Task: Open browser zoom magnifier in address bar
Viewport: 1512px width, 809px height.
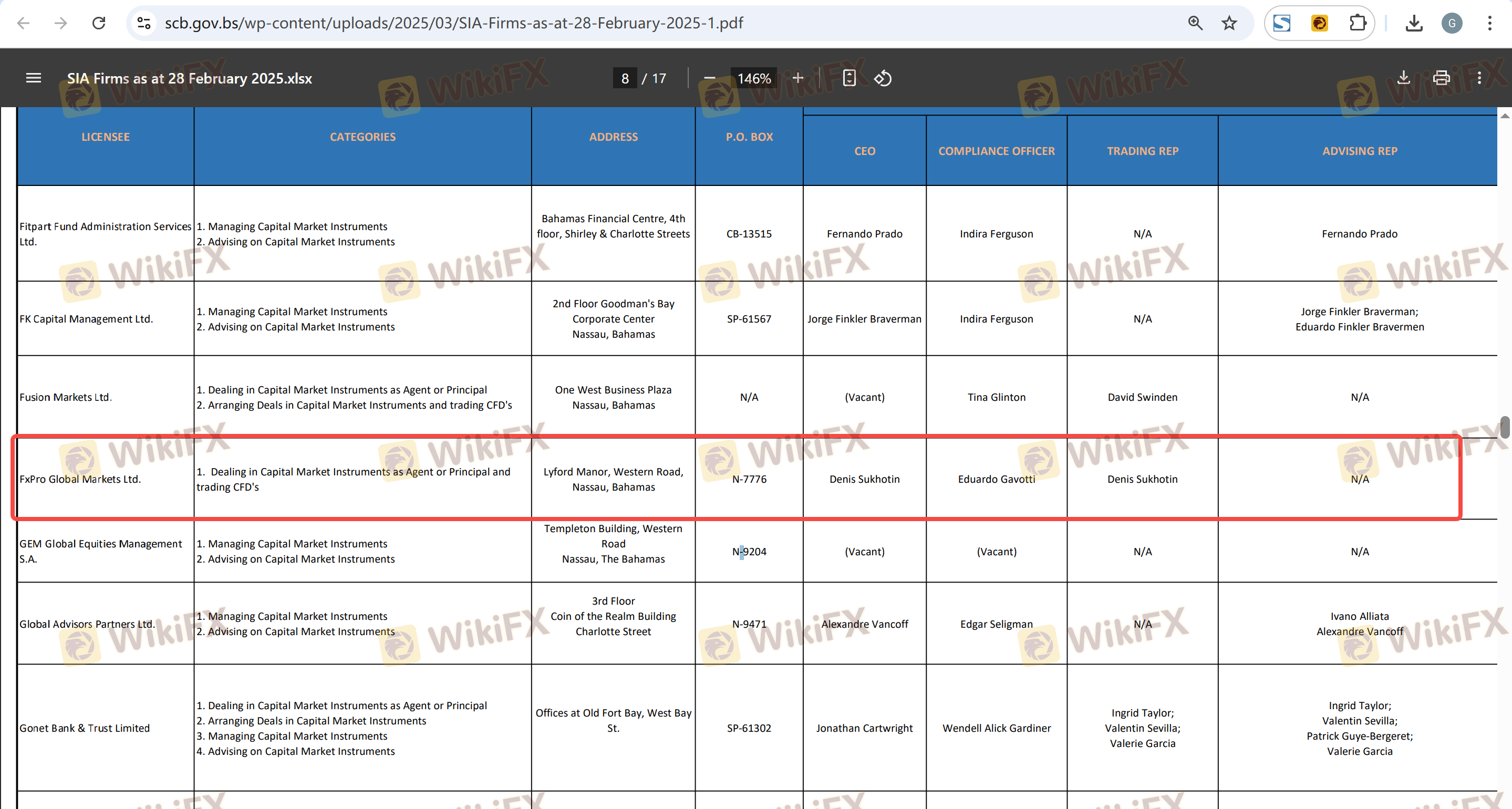Action: [1195, 23]
